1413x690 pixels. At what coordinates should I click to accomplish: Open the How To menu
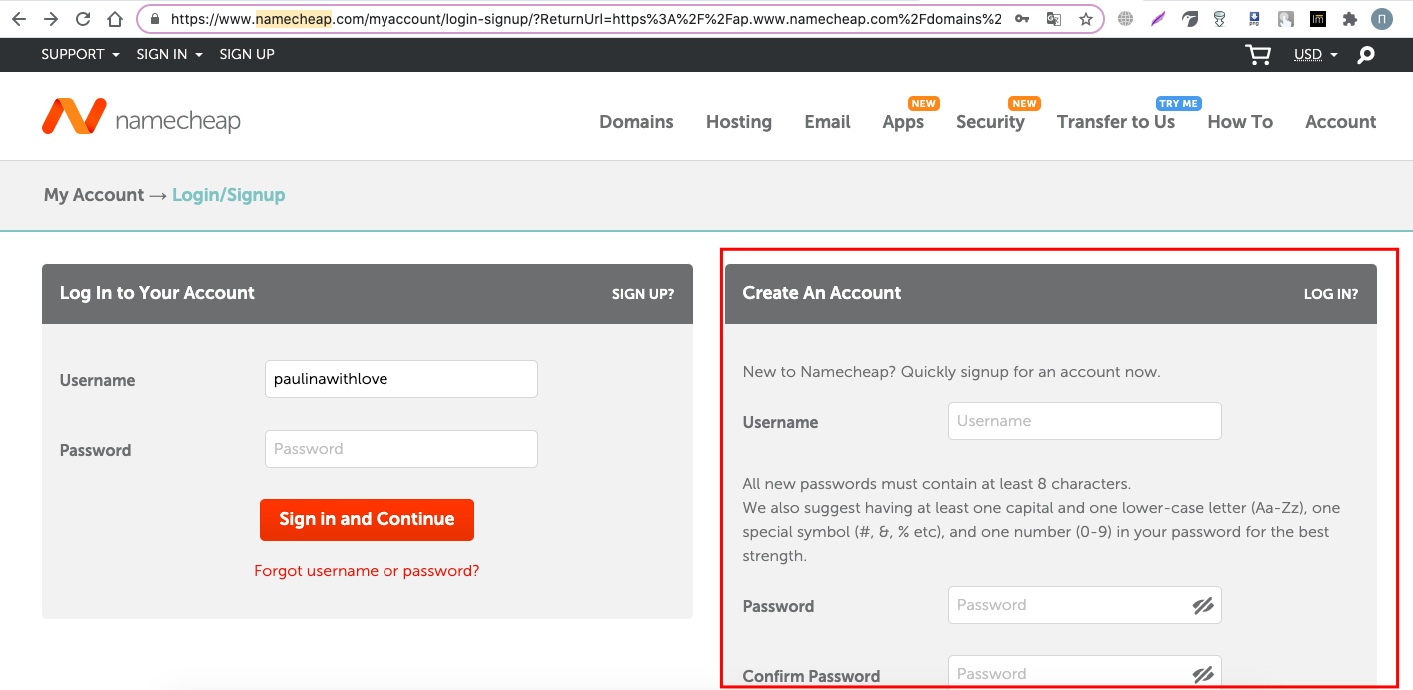[x=1240, y=122]
